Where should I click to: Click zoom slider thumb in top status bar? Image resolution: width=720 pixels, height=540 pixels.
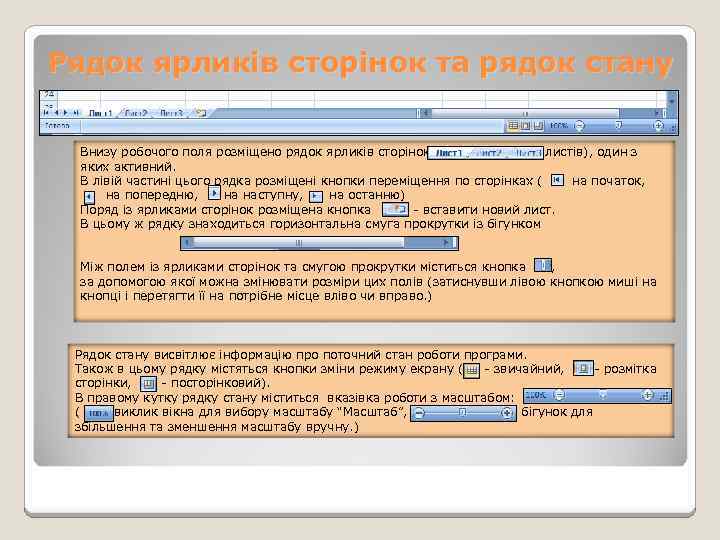pyautogui.click(x=619, y=125)
